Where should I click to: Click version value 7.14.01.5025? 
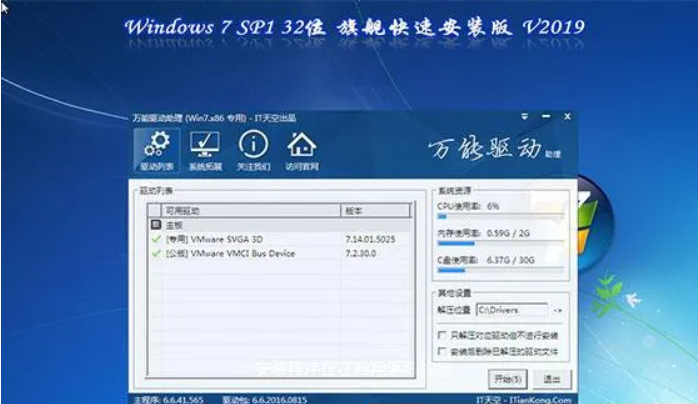point(370,239)
